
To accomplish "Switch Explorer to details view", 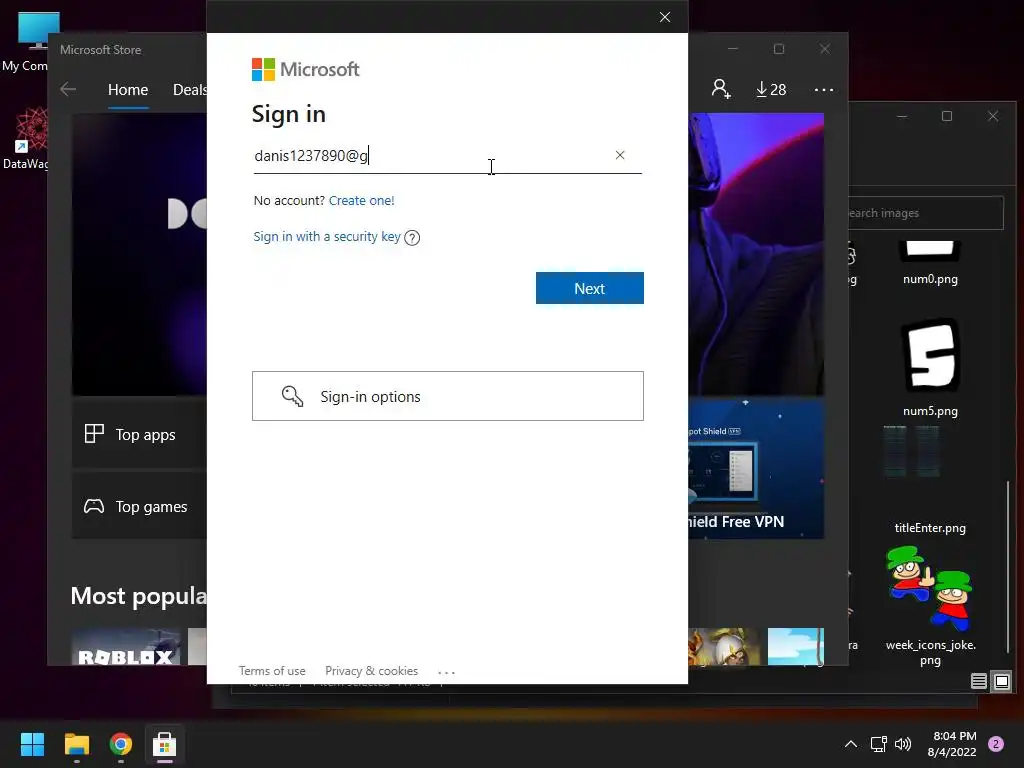I will (x=978, y=682).
